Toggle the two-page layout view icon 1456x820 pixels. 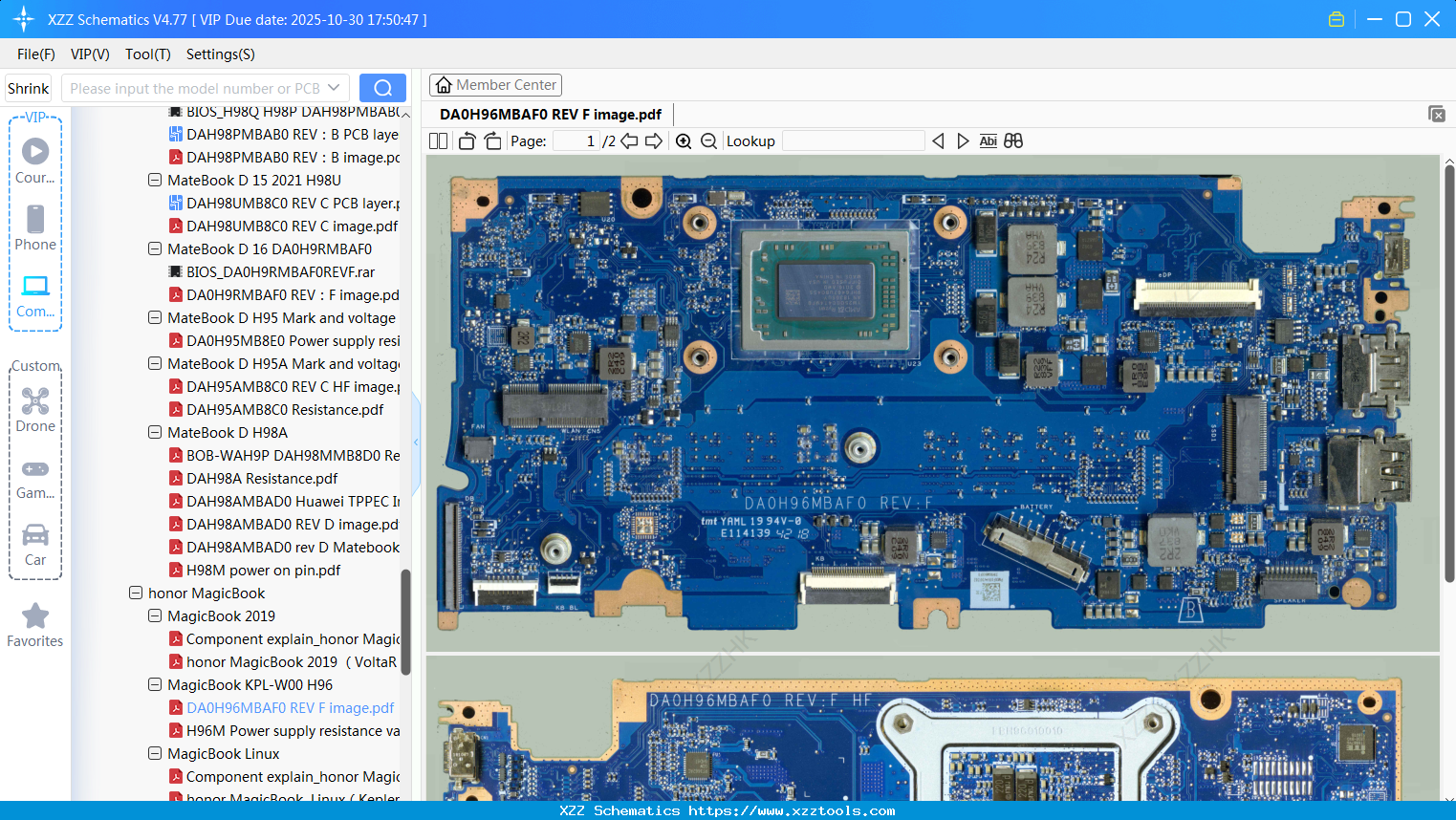439,141
